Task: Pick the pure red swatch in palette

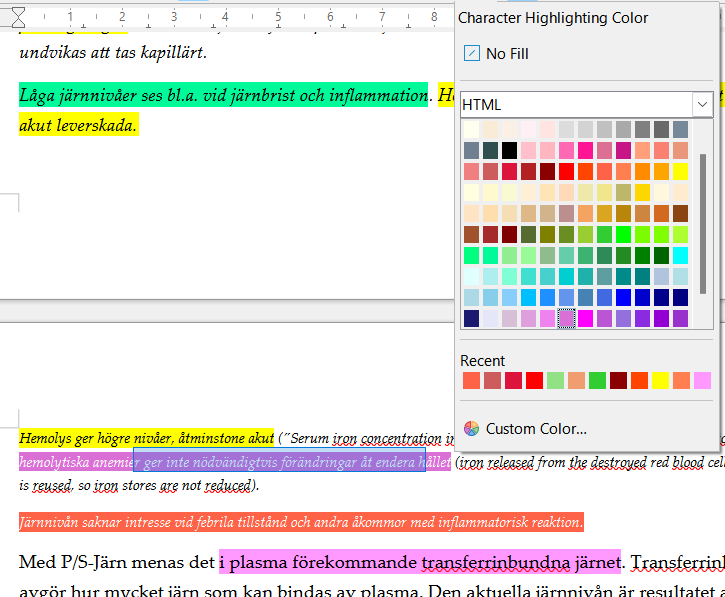Action: pos(566,172)
